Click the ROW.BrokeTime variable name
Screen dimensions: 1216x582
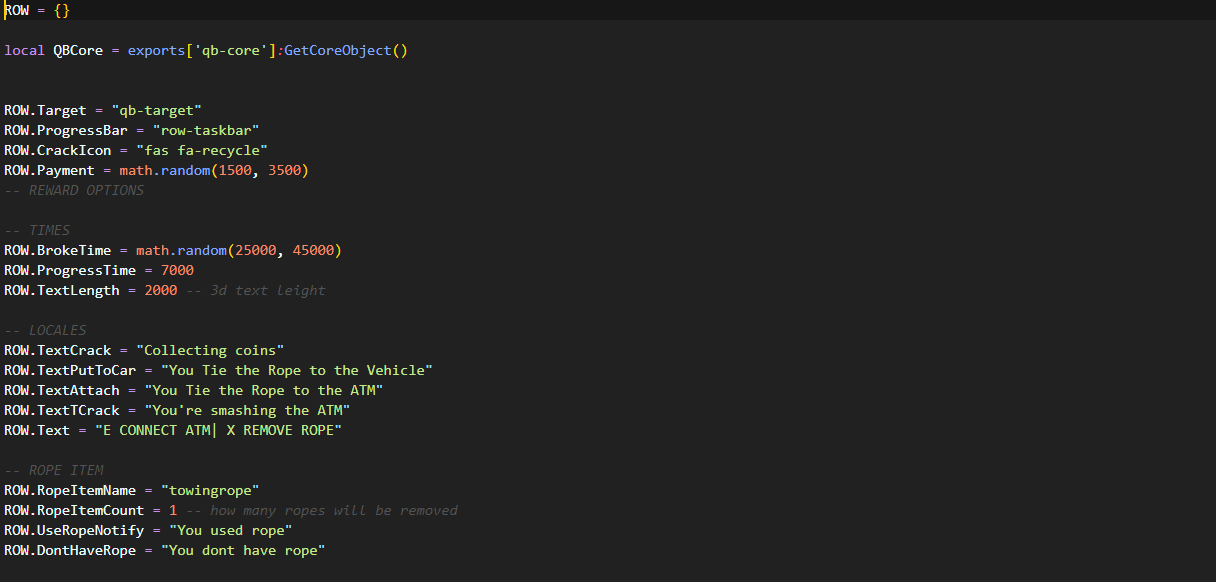click(x=57, y=250)
